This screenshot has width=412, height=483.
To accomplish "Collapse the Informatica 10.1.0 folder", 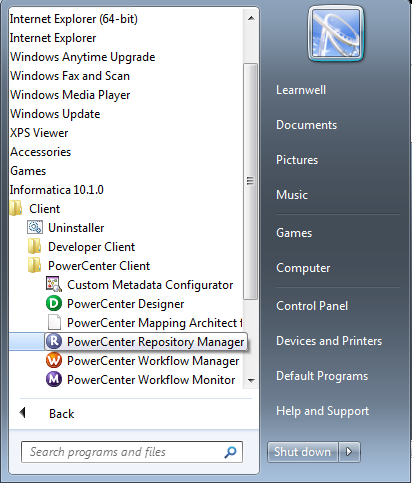I will pyautogui.click(x=57, y=190).
